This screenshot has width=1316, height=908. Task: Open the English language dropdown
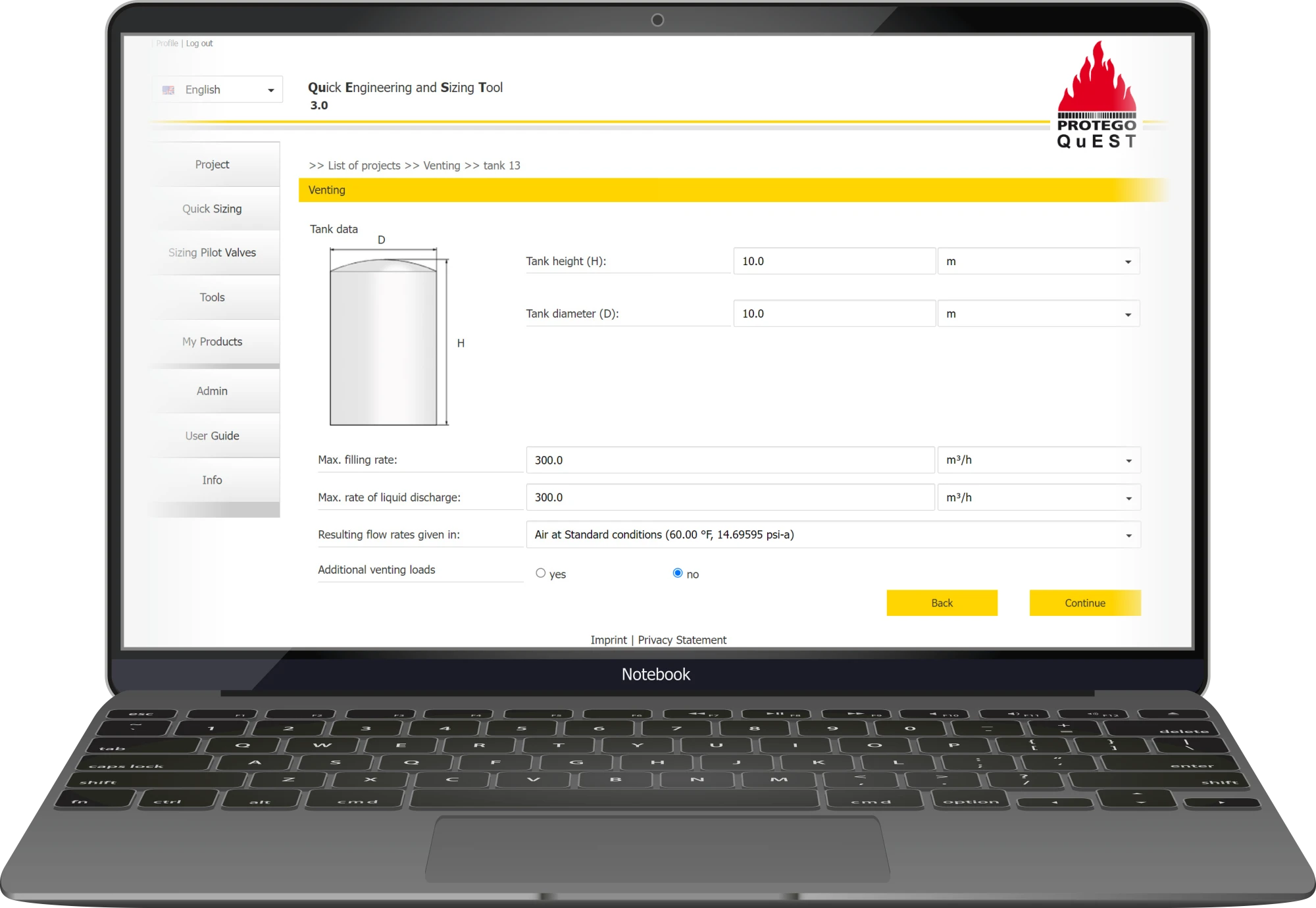click(x=217, y=90)
